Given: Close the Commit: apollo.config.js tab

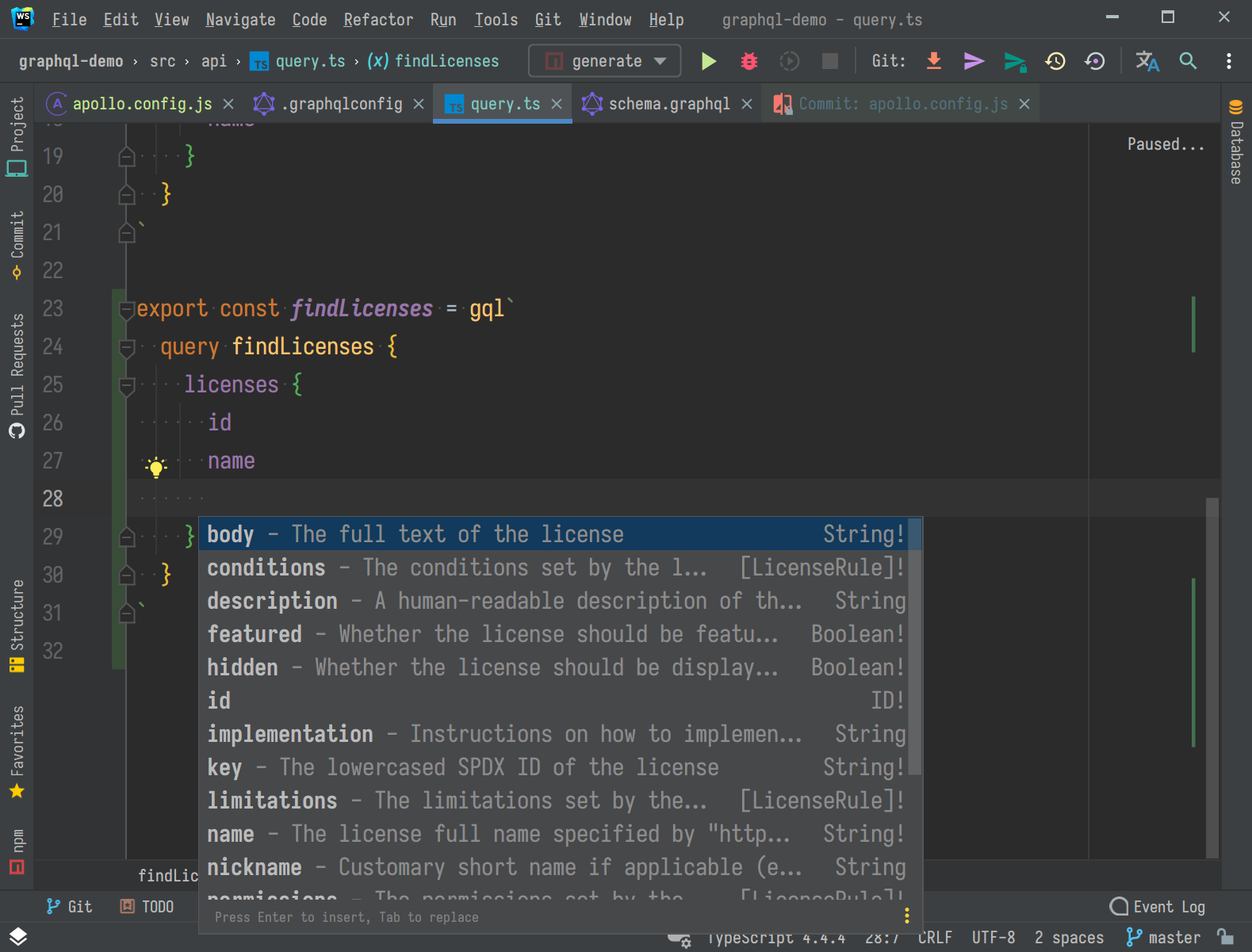Looking at the screenshot, I should [1024, 104].
